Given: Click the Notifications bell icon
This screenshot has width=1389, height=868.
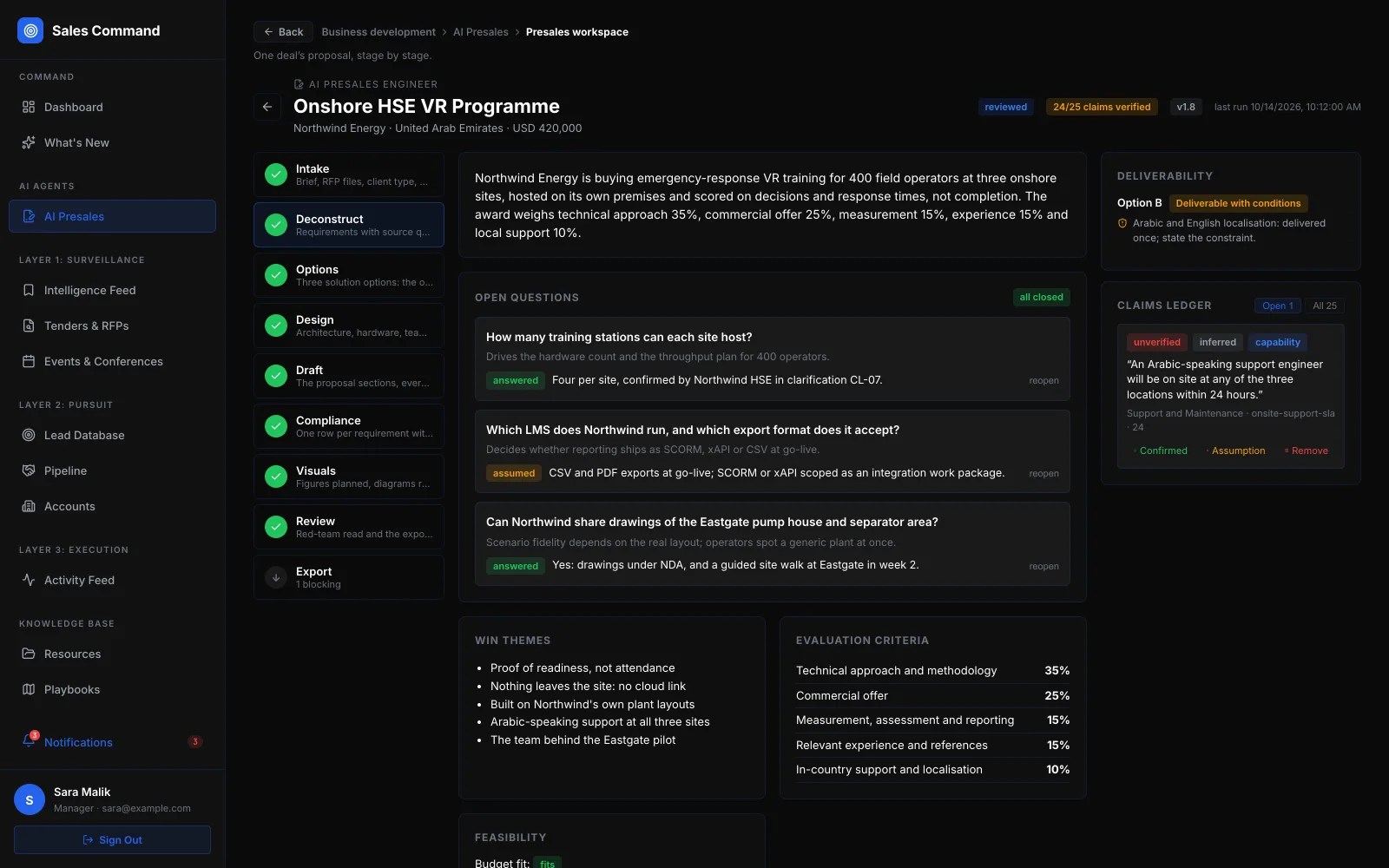Looking at the screenshot, I should tap(29, 741).
